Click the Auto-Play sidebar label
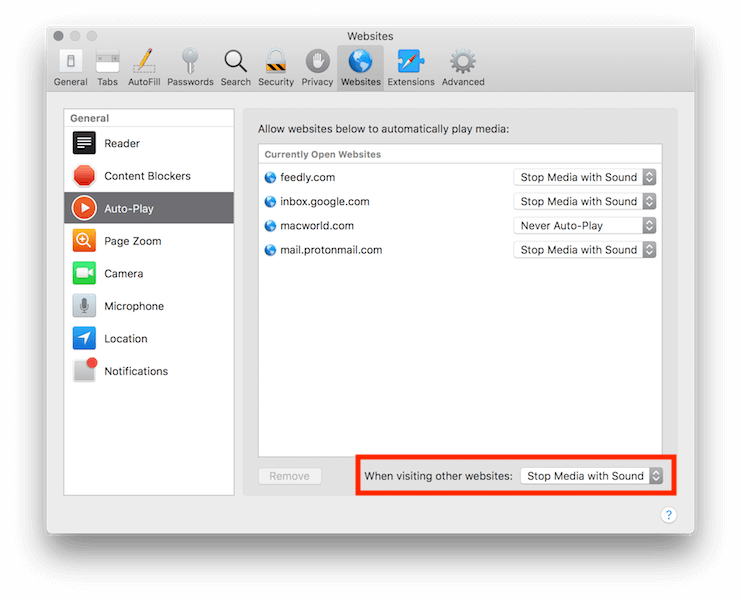The width and height of the screenshot is (741, 600). pos(129,209)
